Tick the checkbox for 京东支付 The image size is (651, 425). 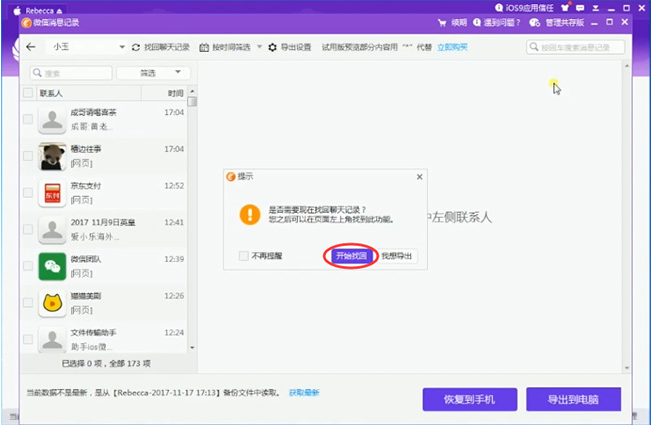28,193
